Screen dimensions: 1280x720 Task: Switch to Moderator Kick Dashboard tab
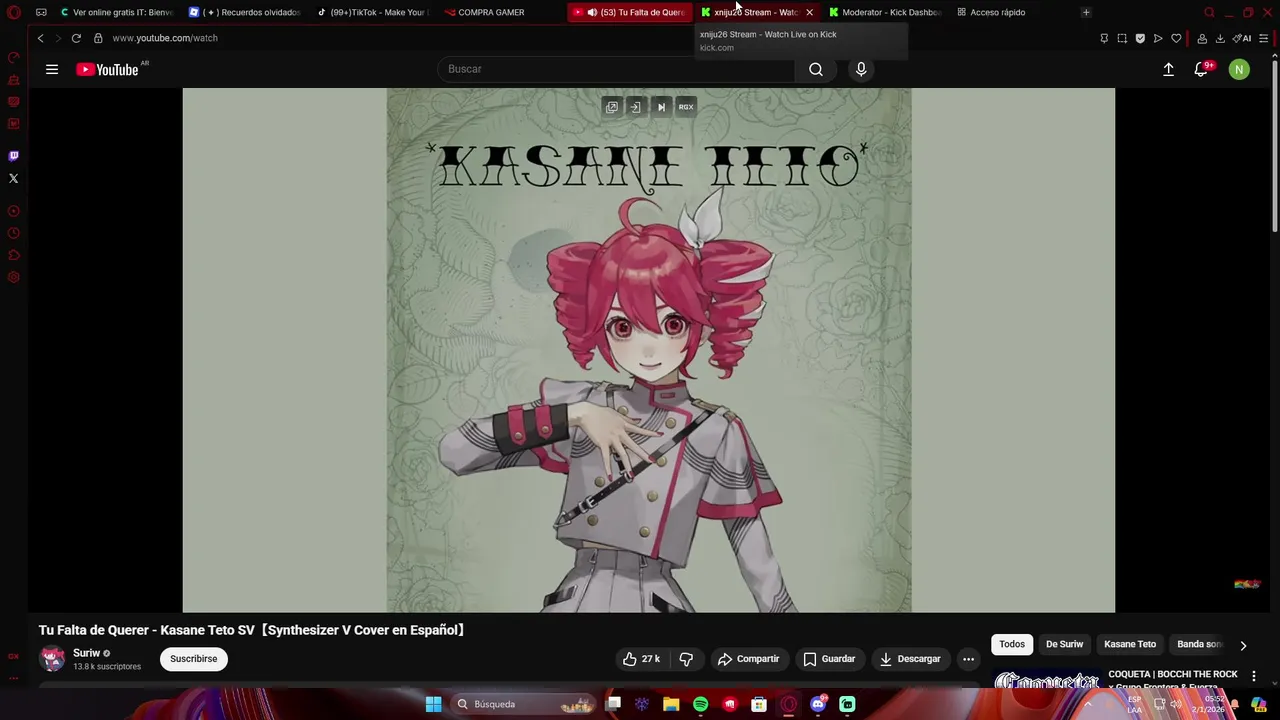[885, 12]
